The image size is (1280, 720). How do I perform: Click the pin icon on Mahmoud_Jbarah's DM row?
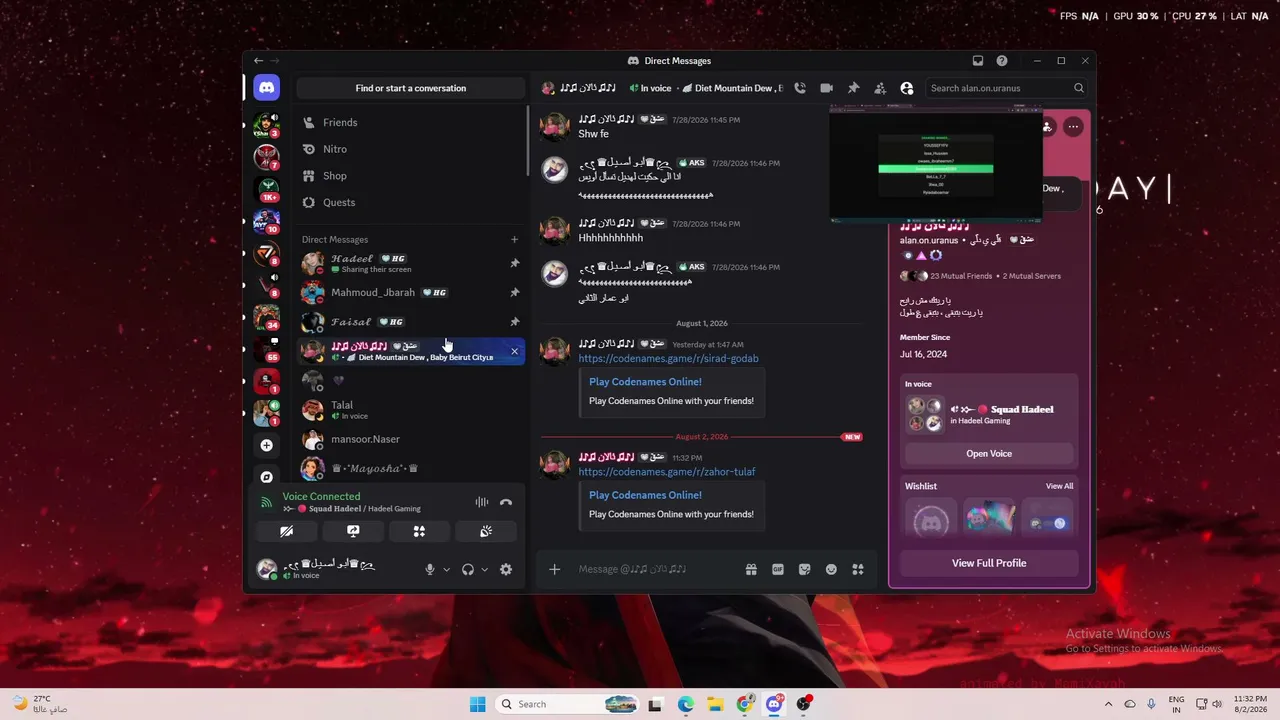(x=515, y=293)
